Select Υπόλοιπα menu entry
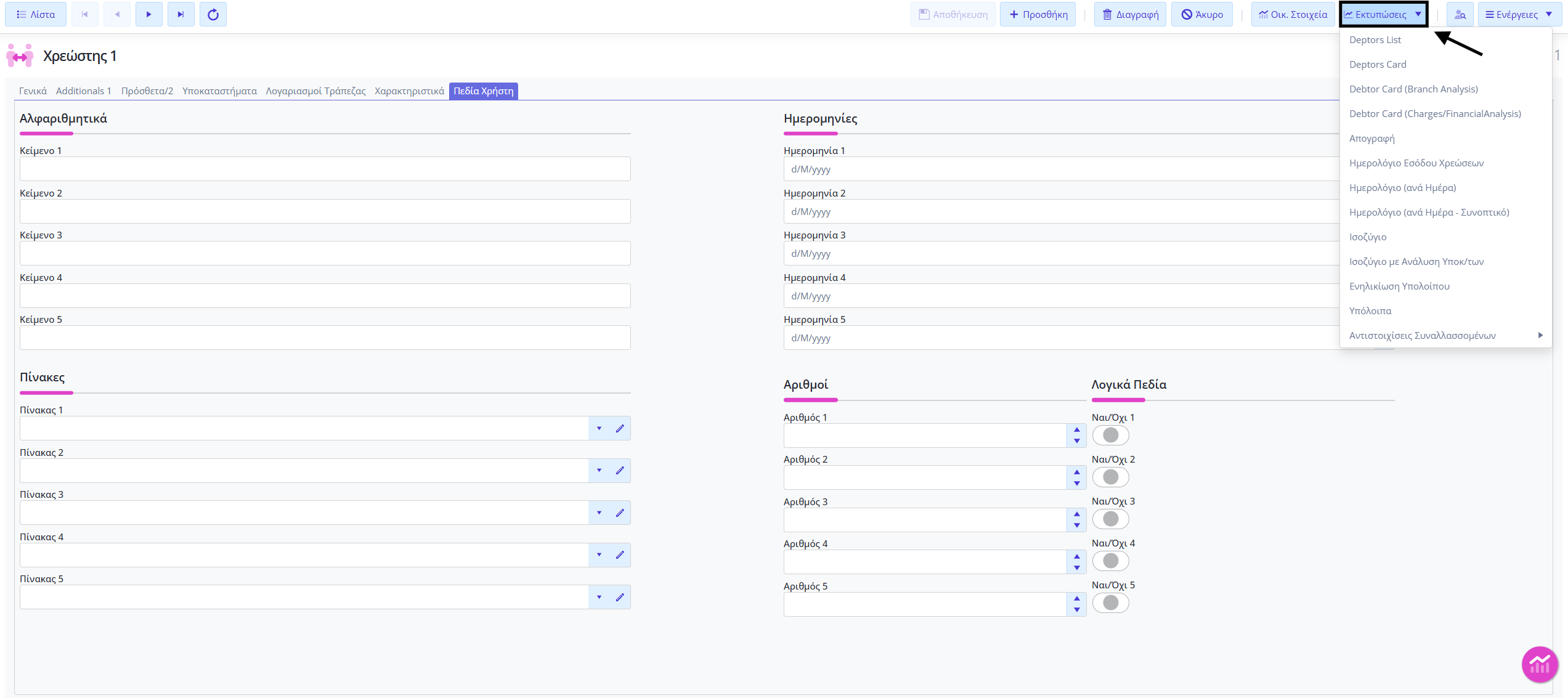Image resolution: width=1568 pixels, height=698 pixels. 1445,311
